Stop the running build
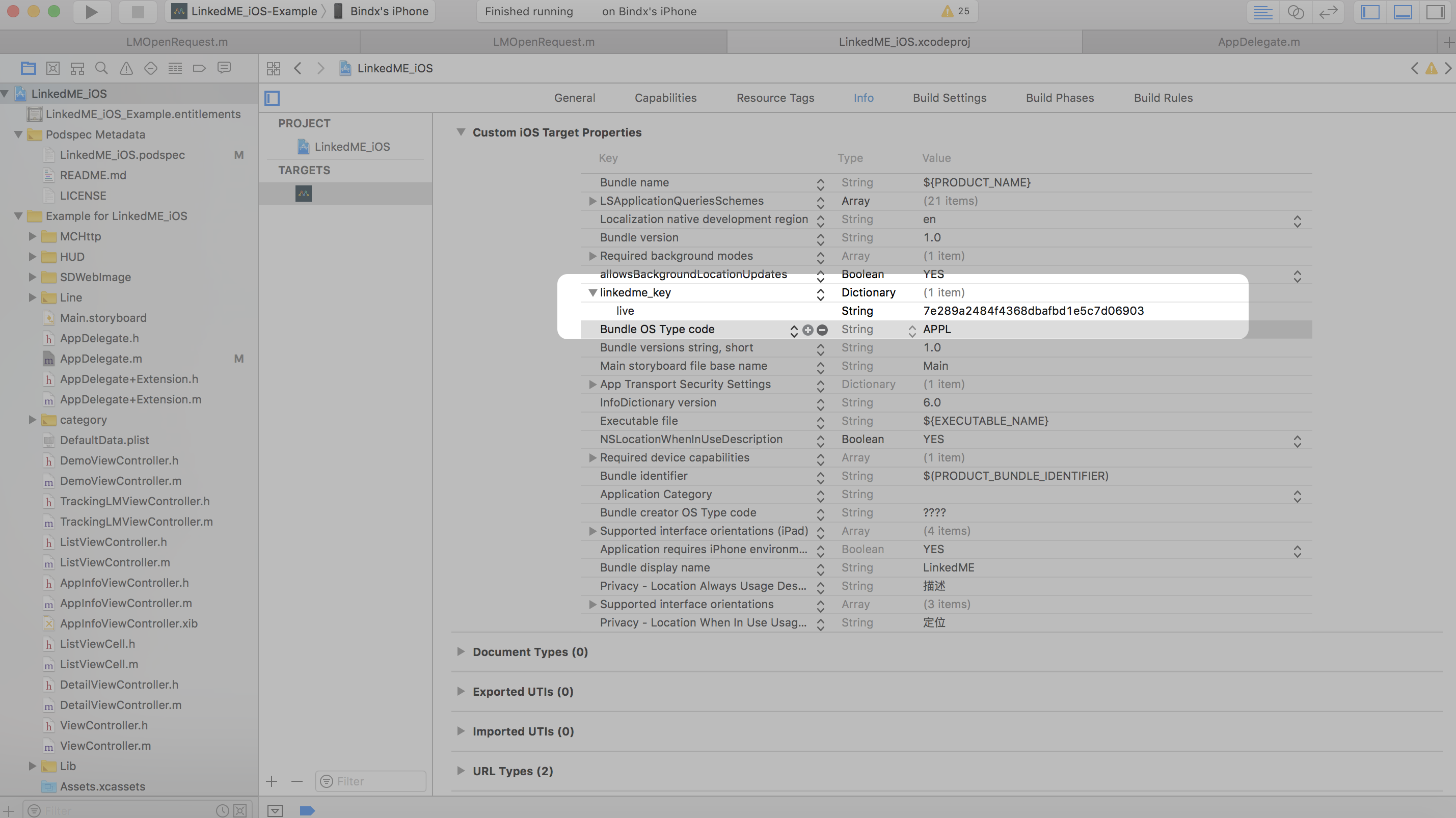 click(x=138, y=11)
